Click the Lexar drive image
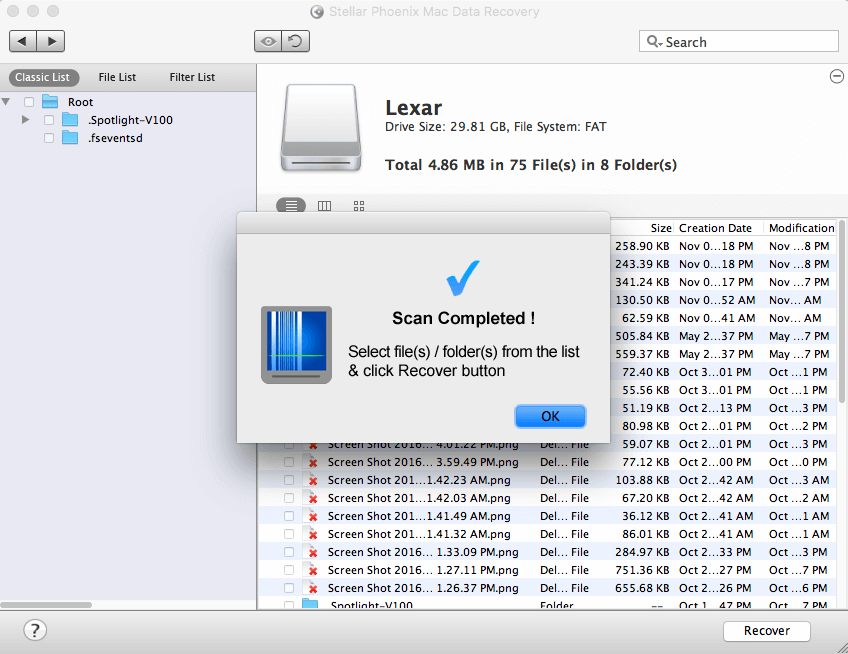 [321, 128]
